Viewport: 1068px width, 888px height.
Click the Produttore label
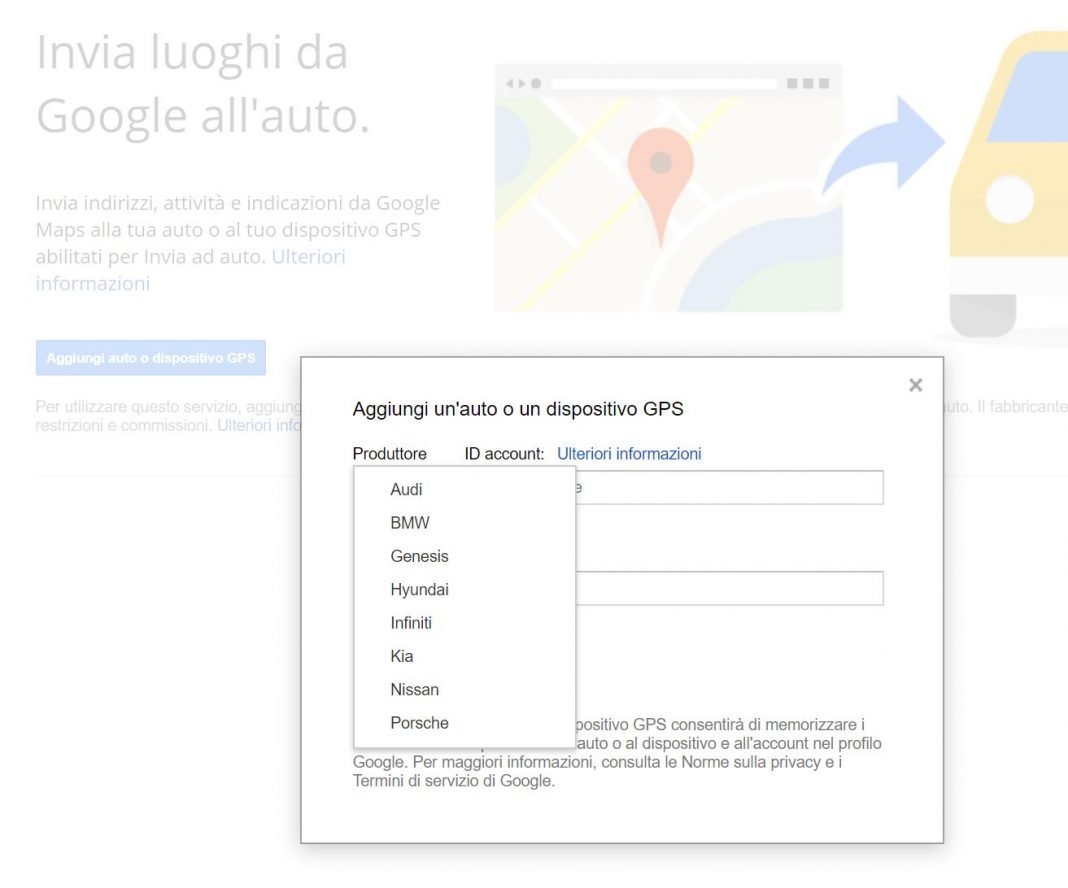pyautogui.click(x=390, y=454)
